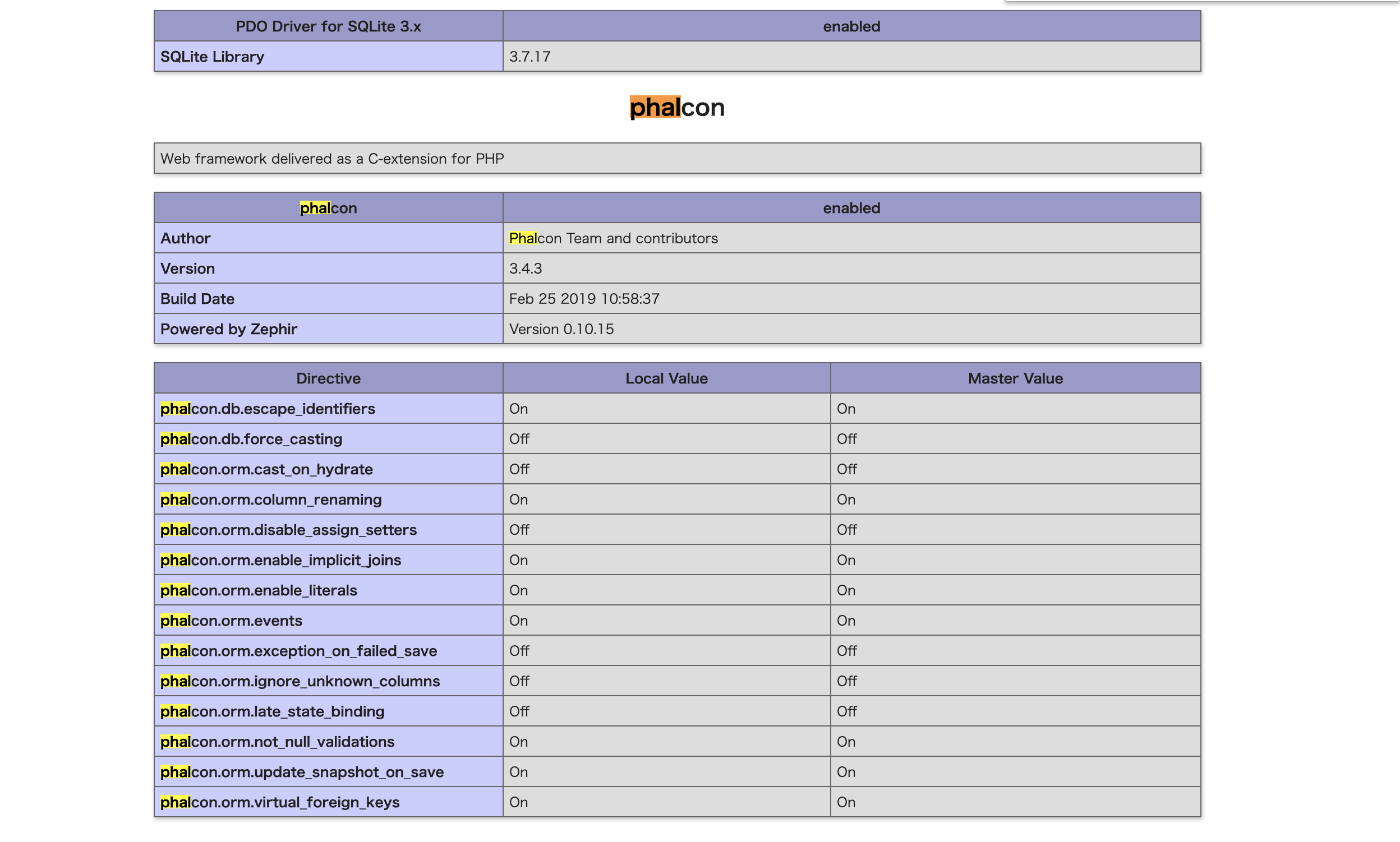
Task: Select 'phalcon.db.escape_identifiers' directive
Action: pos(268,409)
